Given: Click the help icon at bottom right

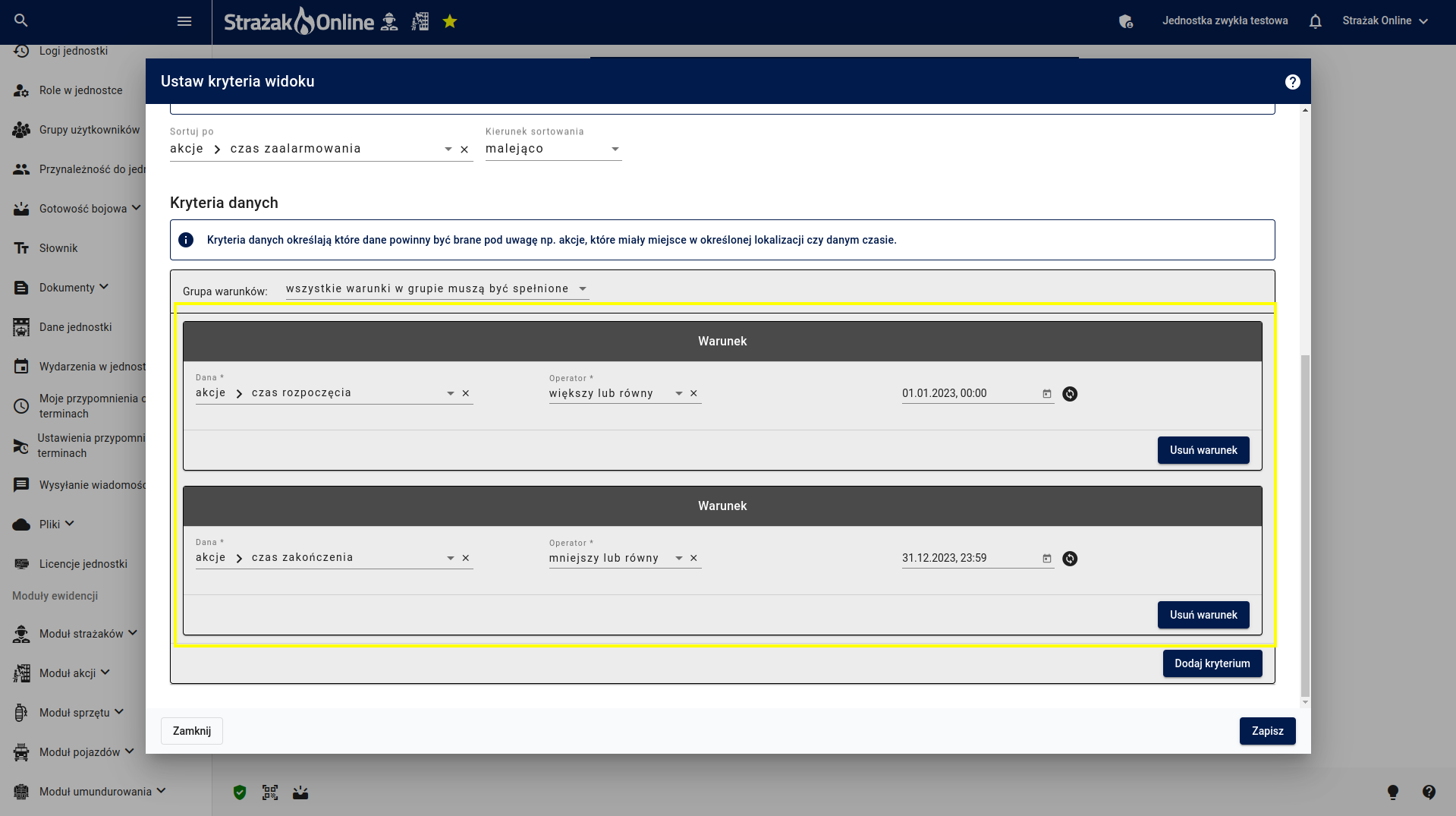Looking at the screenshot, I should pyautogui.click(x=1429, y=792).
